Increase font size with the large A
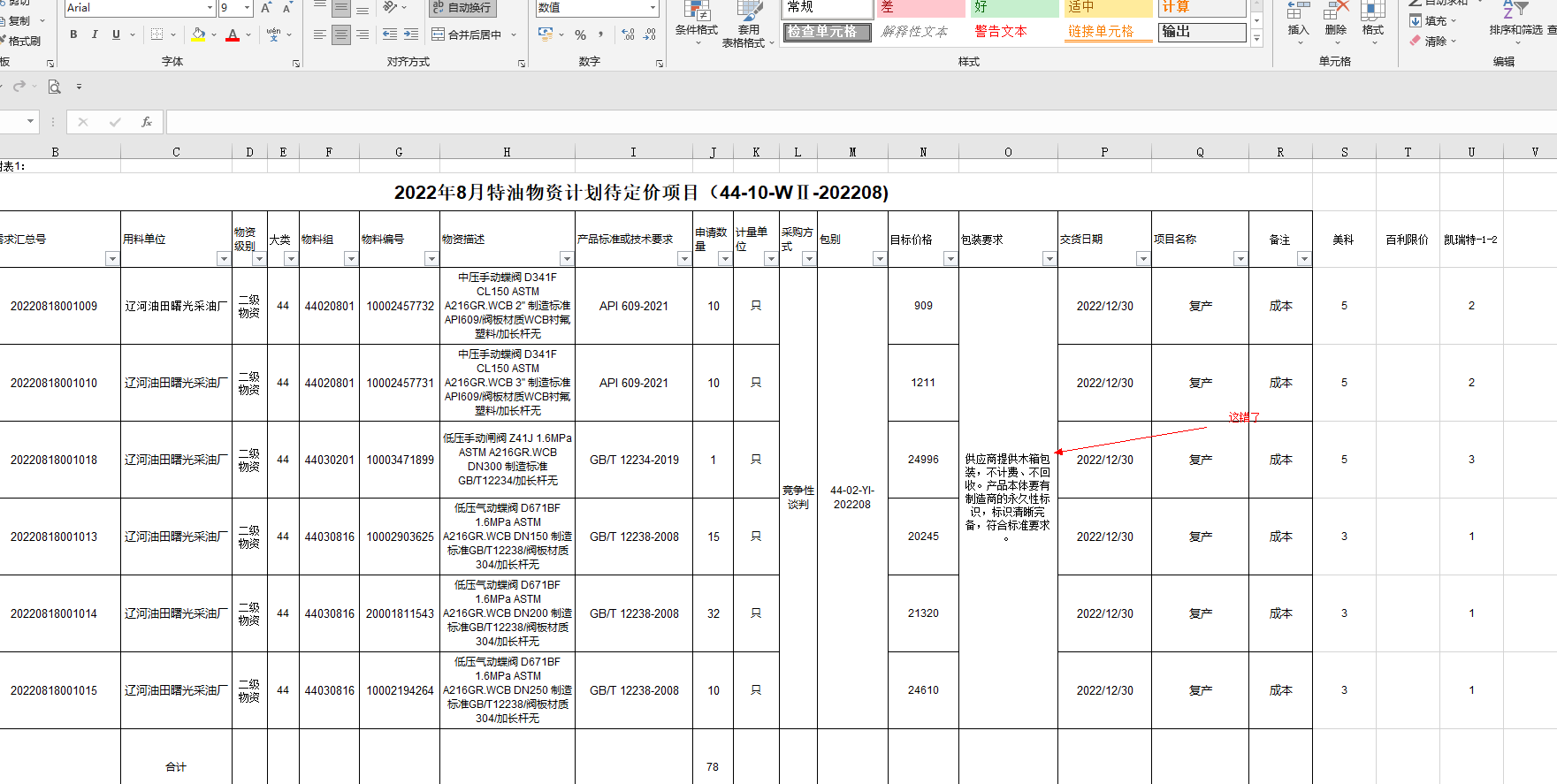 pyautogui.click(x=265, y=8)
